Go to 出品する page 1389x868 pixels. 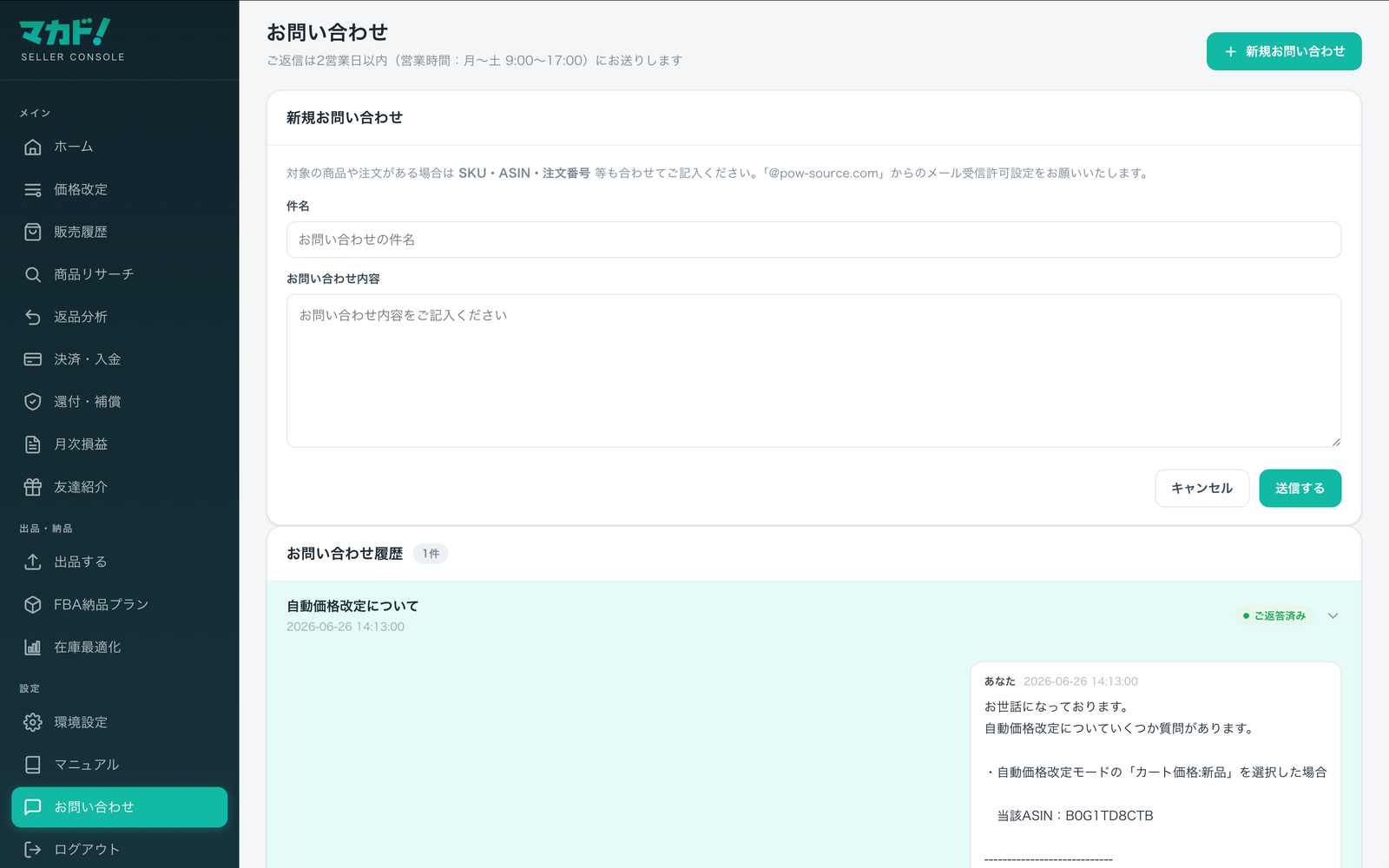(120, 562)
